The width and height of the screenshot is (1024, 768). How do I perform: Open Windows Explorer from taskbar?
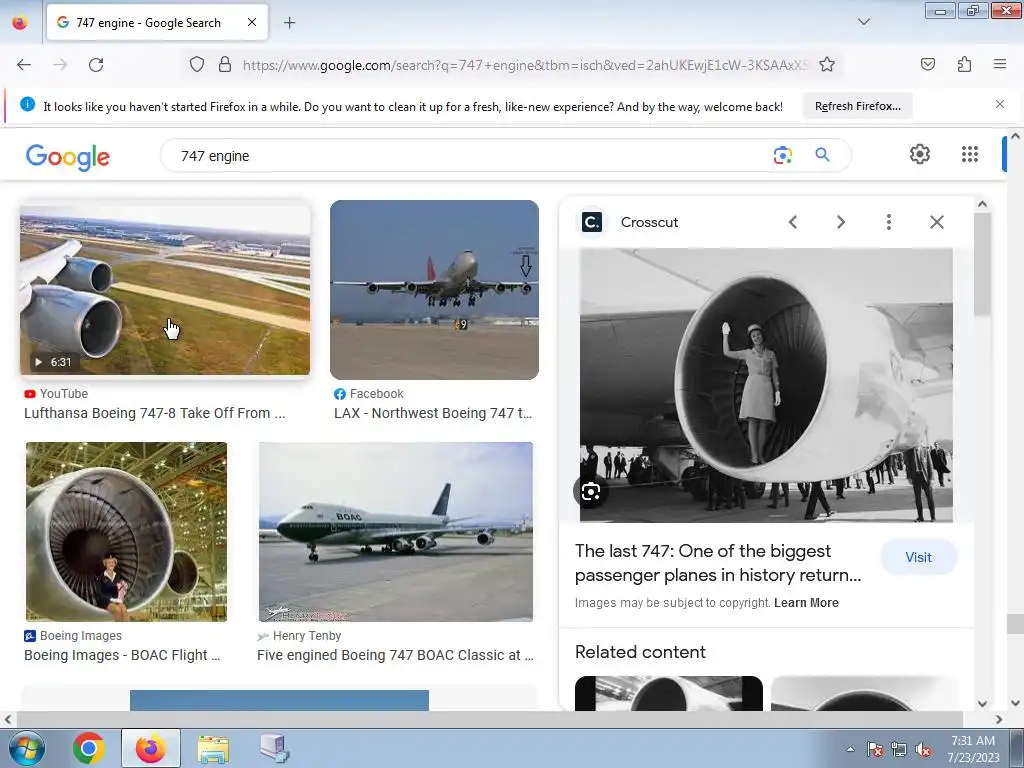tap(213, 749)
